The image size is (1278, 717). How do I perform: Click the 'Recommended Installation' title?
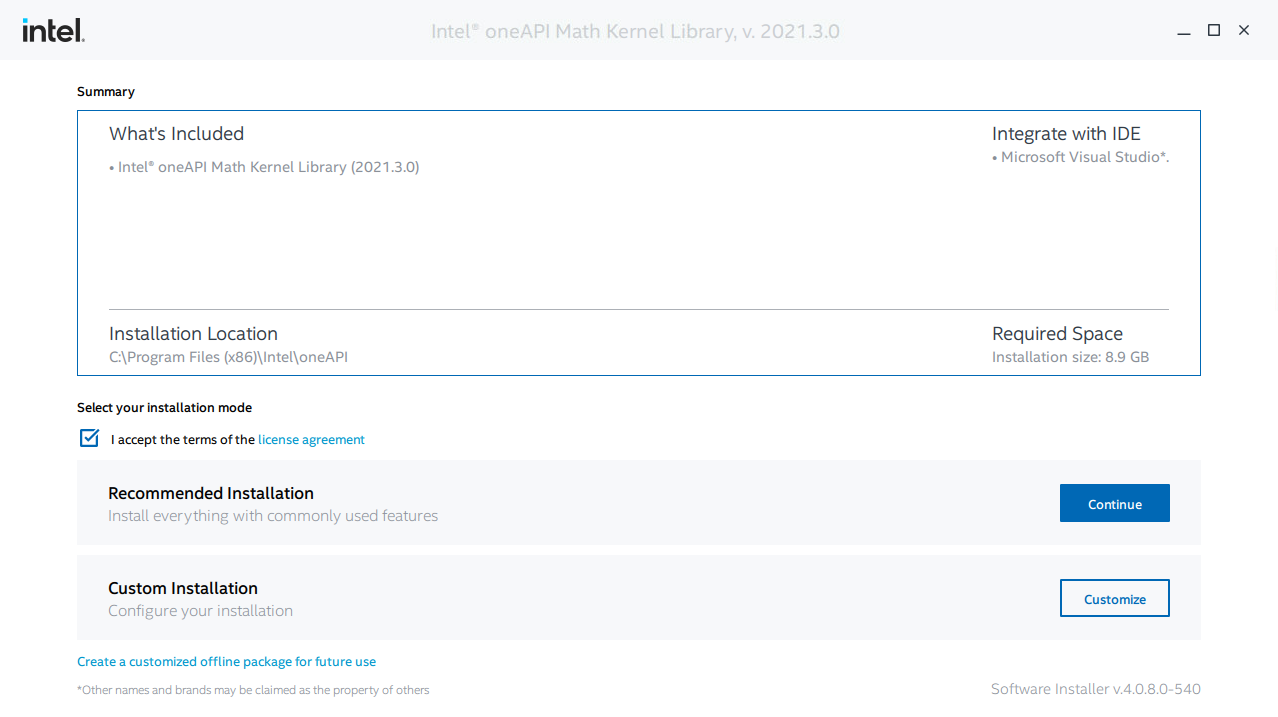[x=211, y=493]
